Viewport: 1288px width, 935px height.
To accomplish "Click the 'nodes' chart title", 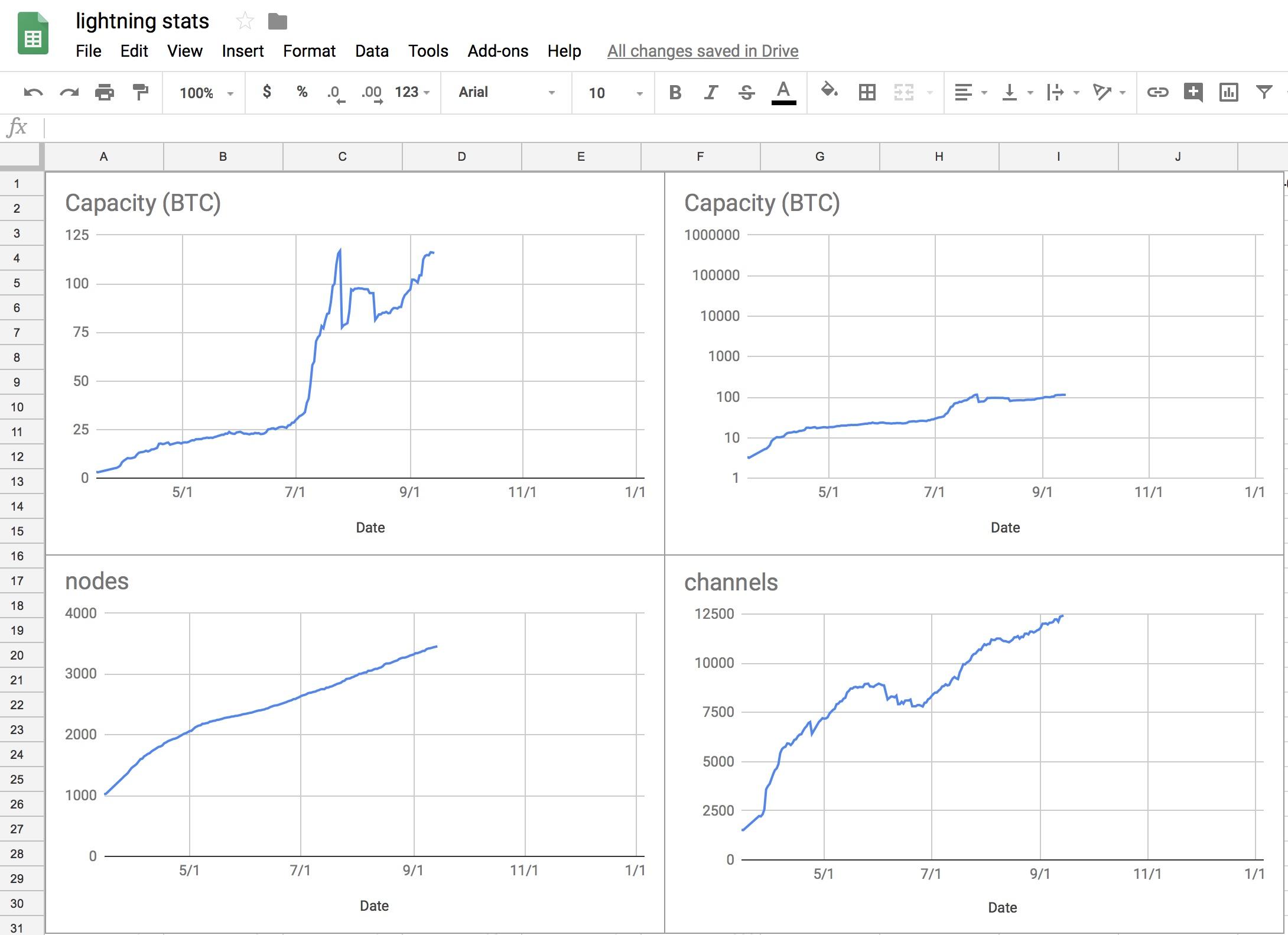I will [97, 582].
